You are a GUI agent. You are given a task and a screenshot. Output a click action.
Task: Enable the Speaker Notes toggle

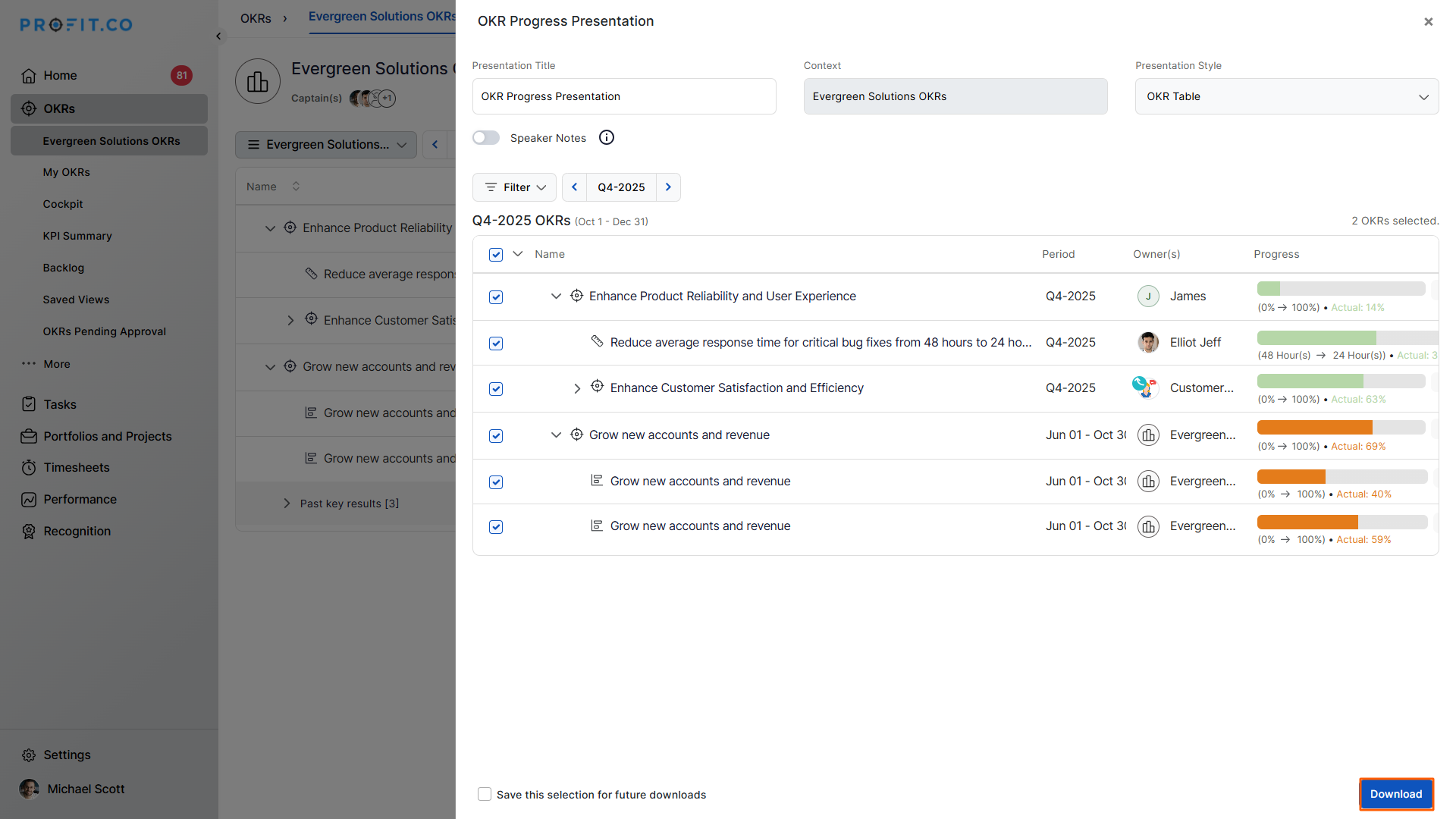point(486,137)
